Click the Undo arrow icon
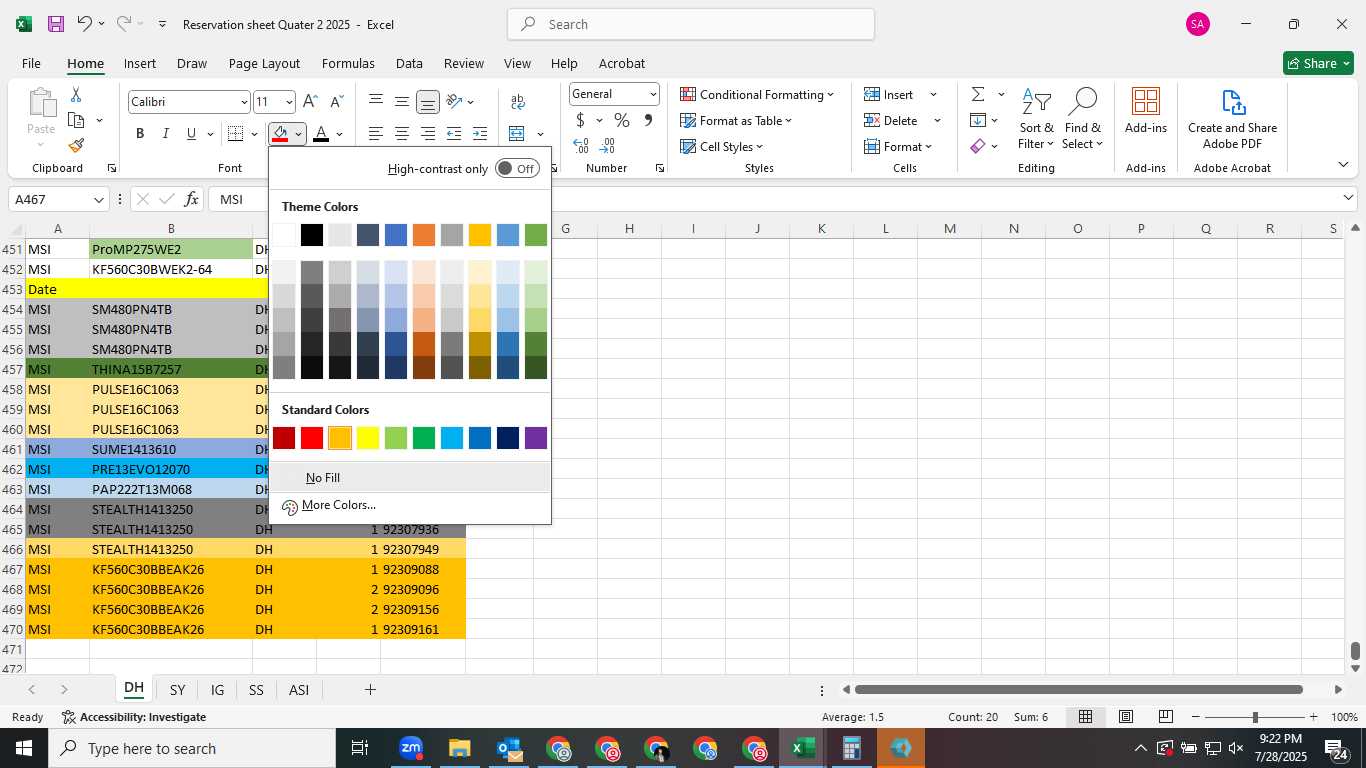This screenshot has width=1366, height=768. 85,24
